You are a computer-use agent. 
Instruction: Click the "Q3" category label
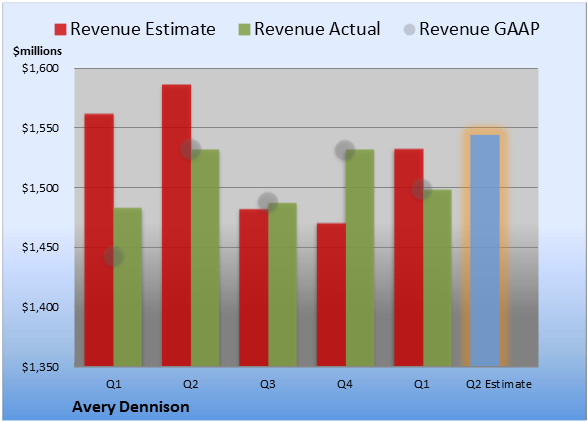click(268, 384)
